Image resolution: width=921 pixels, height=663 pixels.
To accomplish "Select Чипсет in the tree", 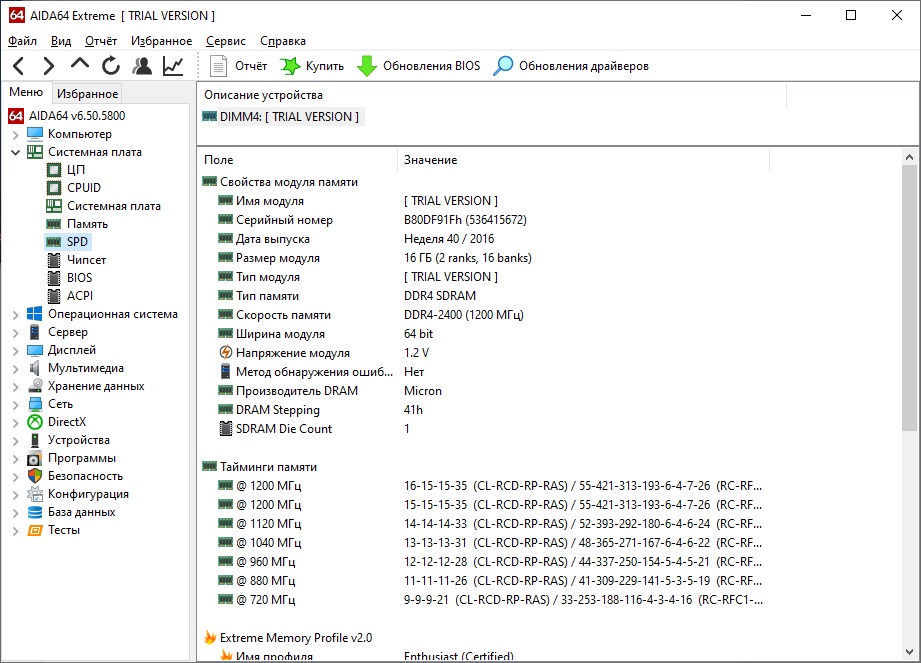I will (x=86, y=260).
